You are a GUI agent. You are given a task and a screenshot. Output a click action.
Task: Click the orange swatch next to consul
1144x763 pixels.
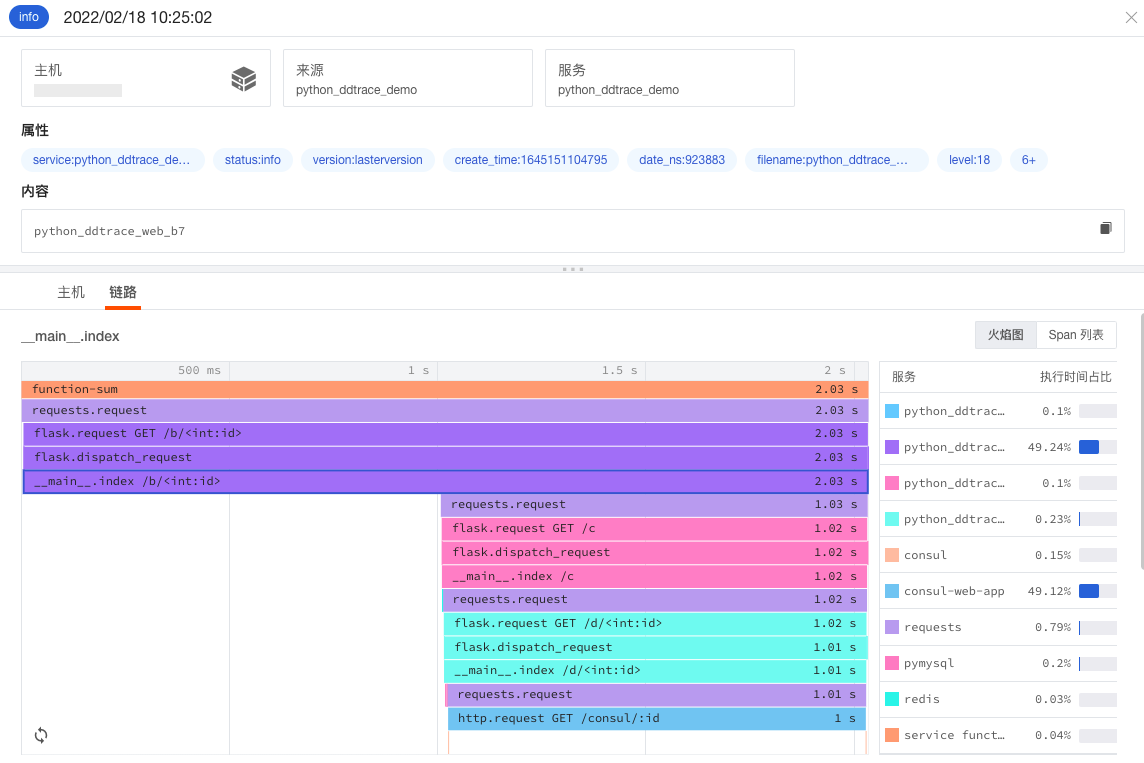pos(892,555)
